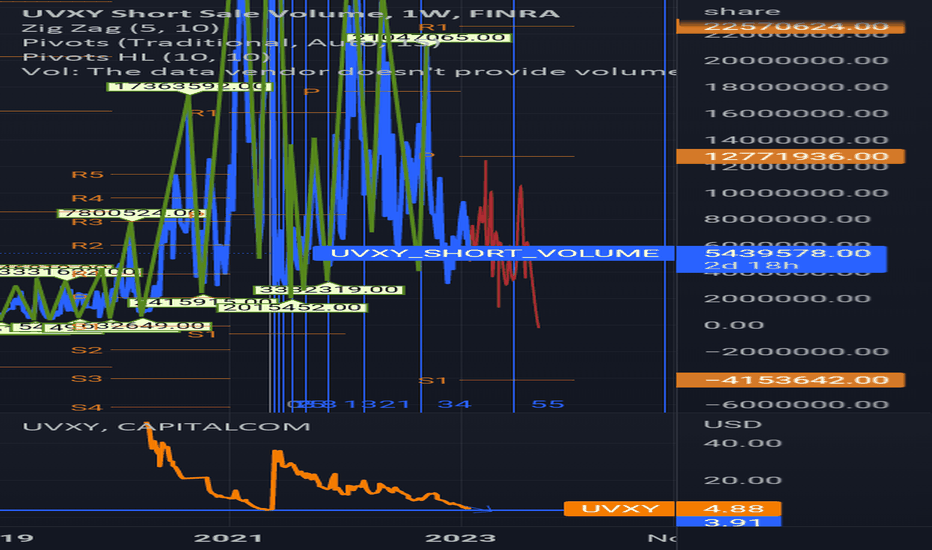Image resolution: width=932 pixels, height=550 pixels.
Task: Click the 17363592.00 pivot high label
Action: [x=190, y=86]
